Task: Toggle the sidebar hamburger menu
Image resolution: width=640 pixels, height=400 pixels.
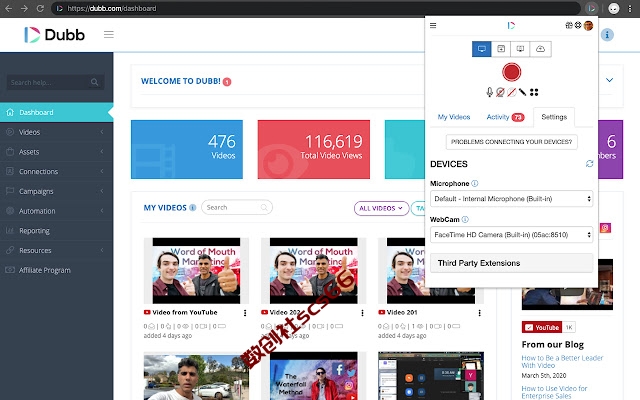Action: (x=109, y=34)
